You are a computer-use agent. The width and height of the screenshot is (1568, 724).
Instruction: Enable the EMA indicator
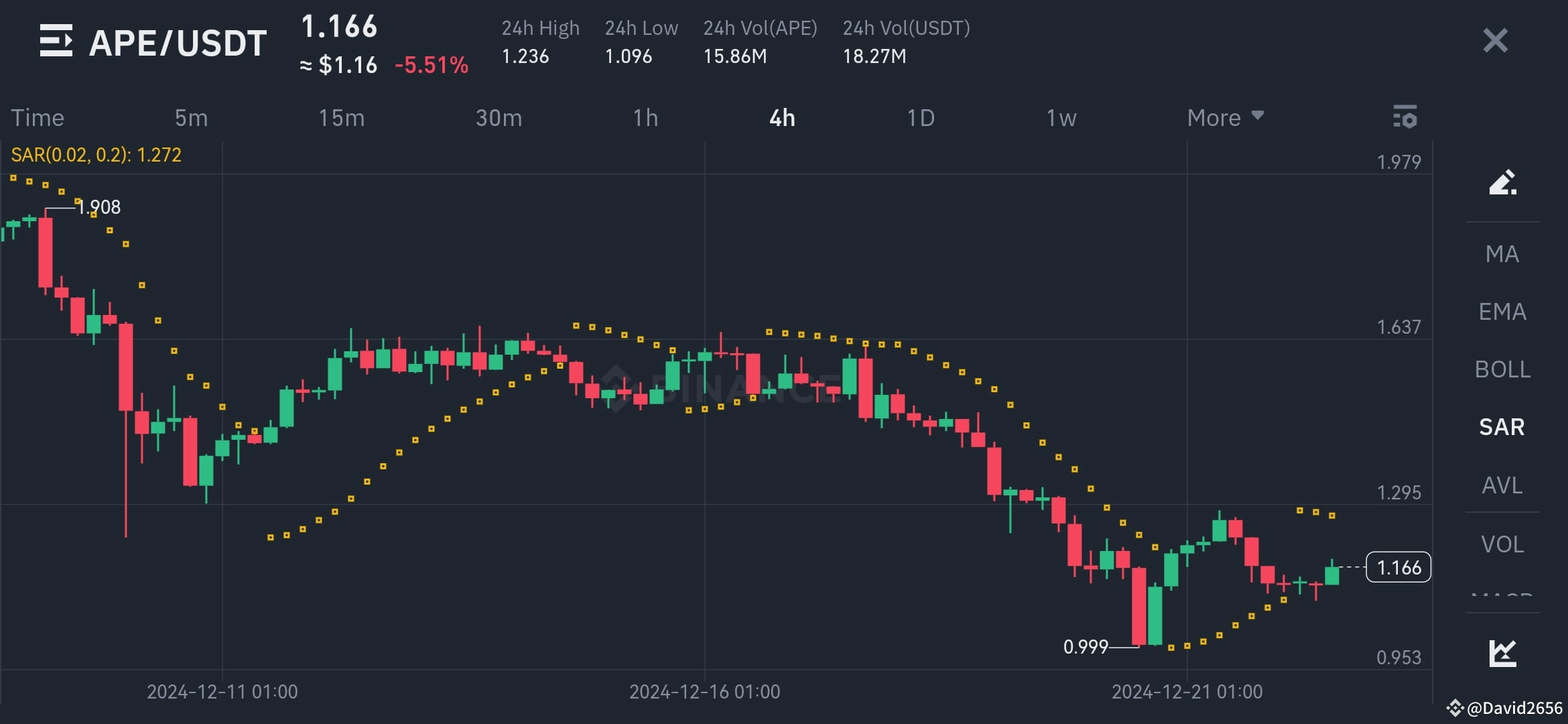1503,311
